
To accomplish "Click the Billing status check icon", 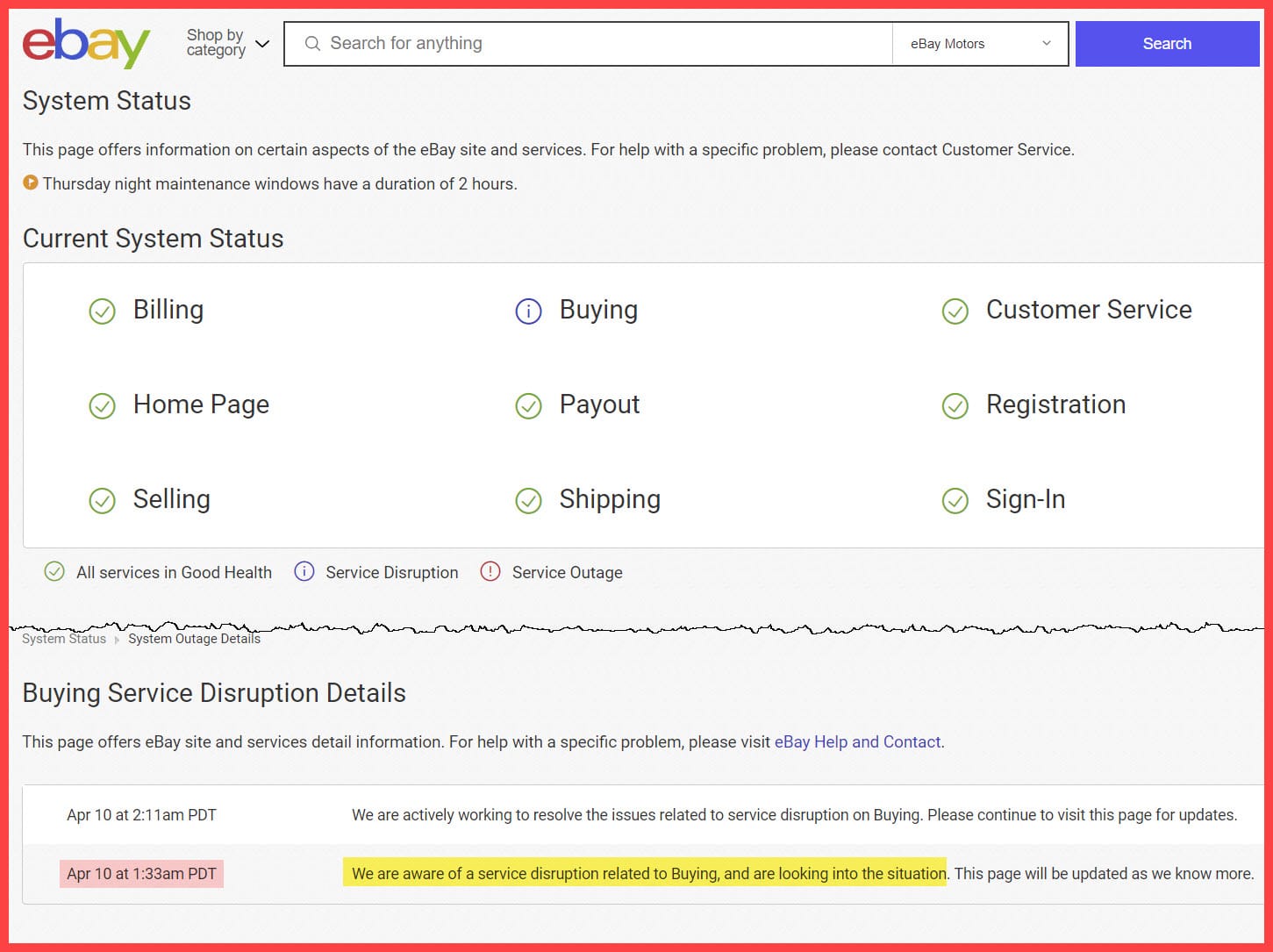I will tap(103, 311).
